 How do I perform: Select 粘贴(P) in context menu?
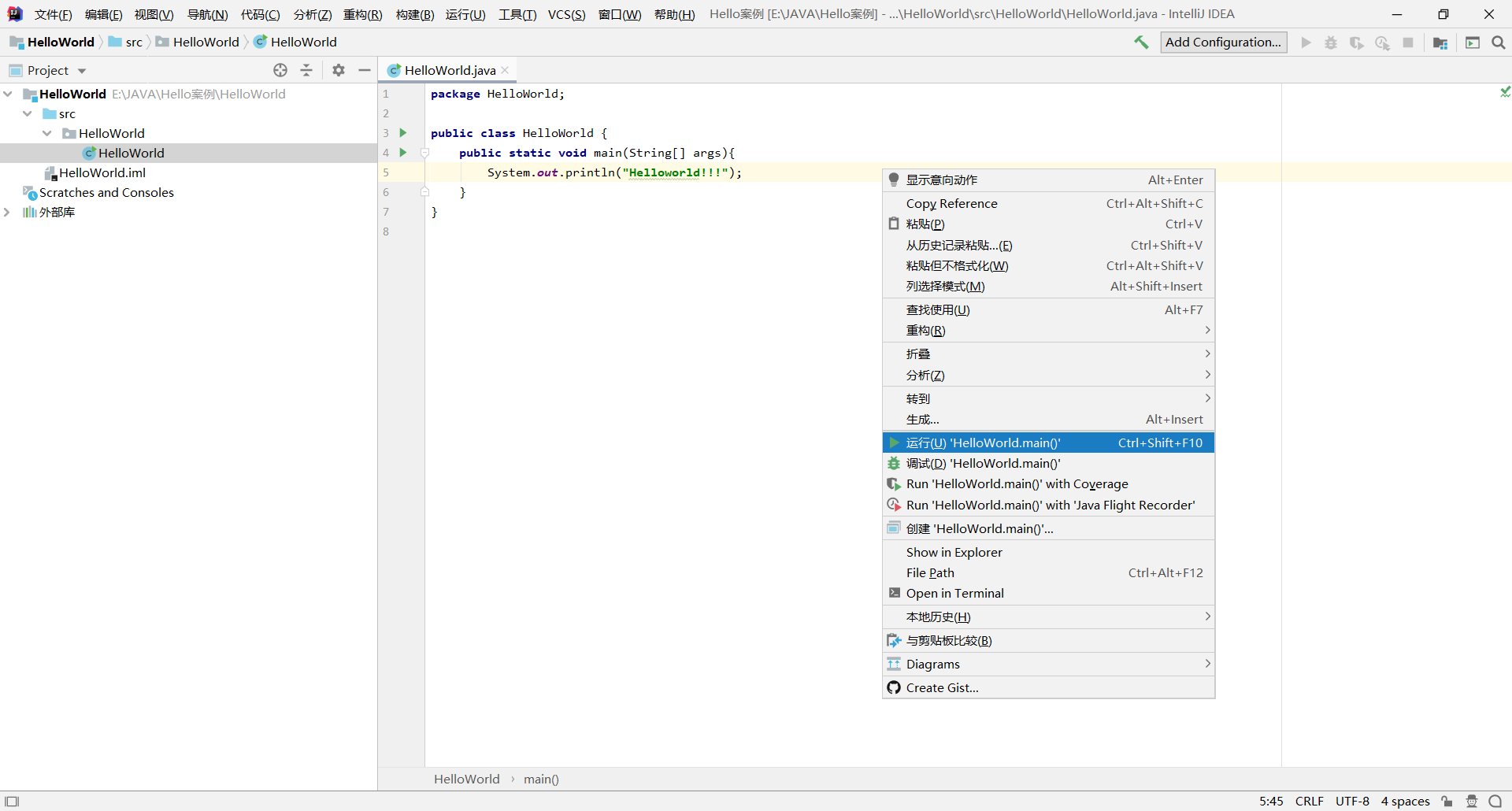(x=1049, y=224)
